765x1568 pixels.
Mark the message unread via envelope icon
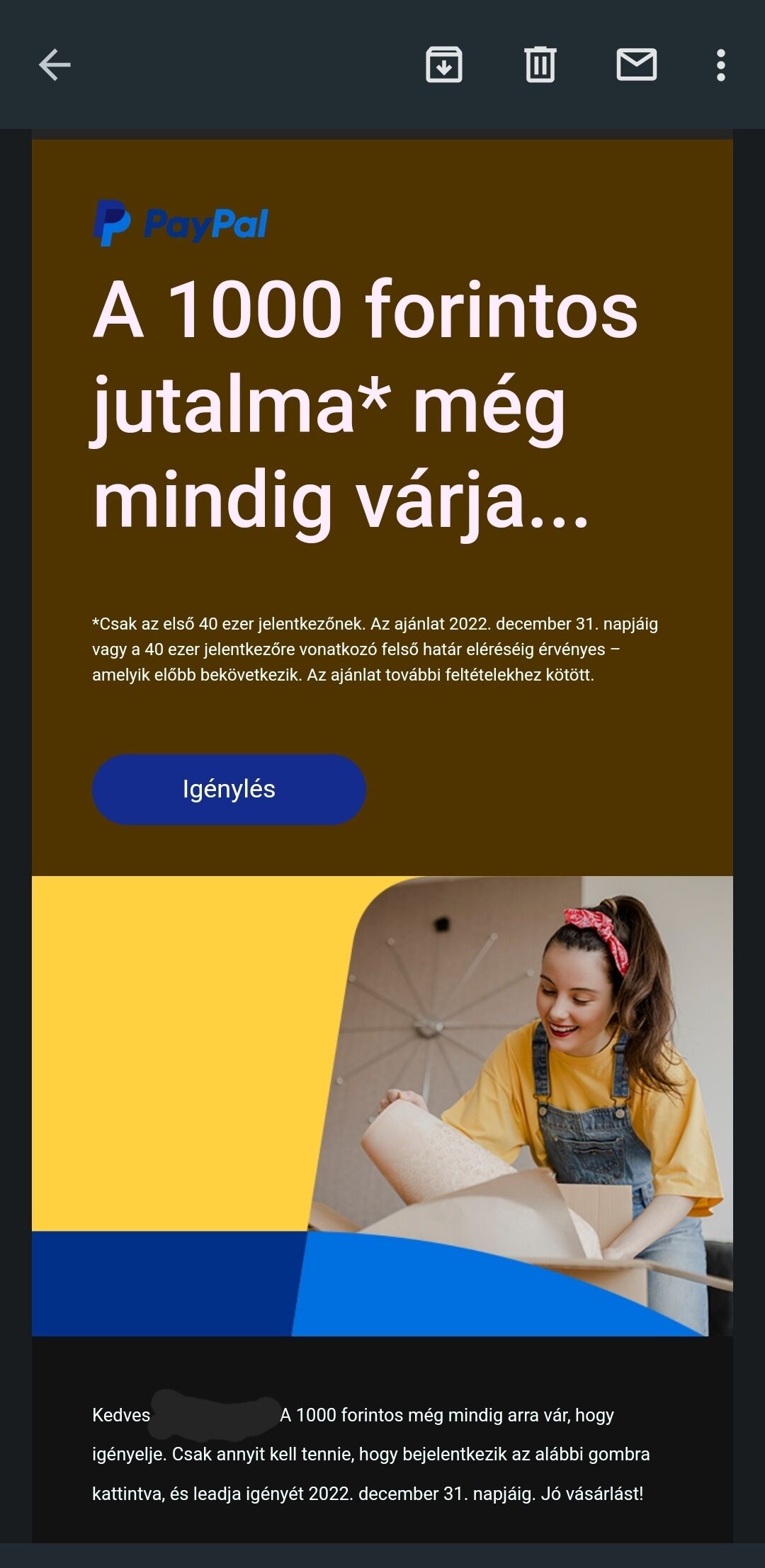637,65
